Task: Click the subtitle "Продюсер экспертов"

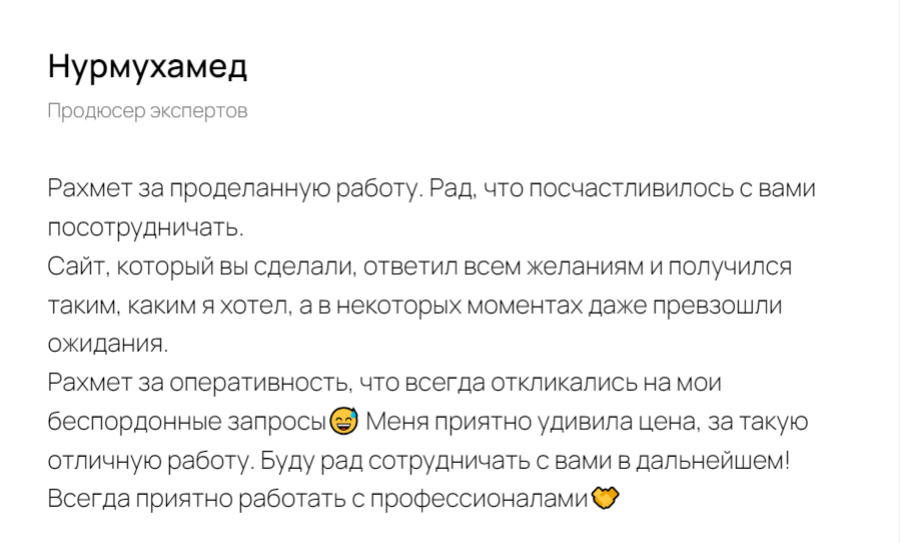Action: [x=147, y=111]
